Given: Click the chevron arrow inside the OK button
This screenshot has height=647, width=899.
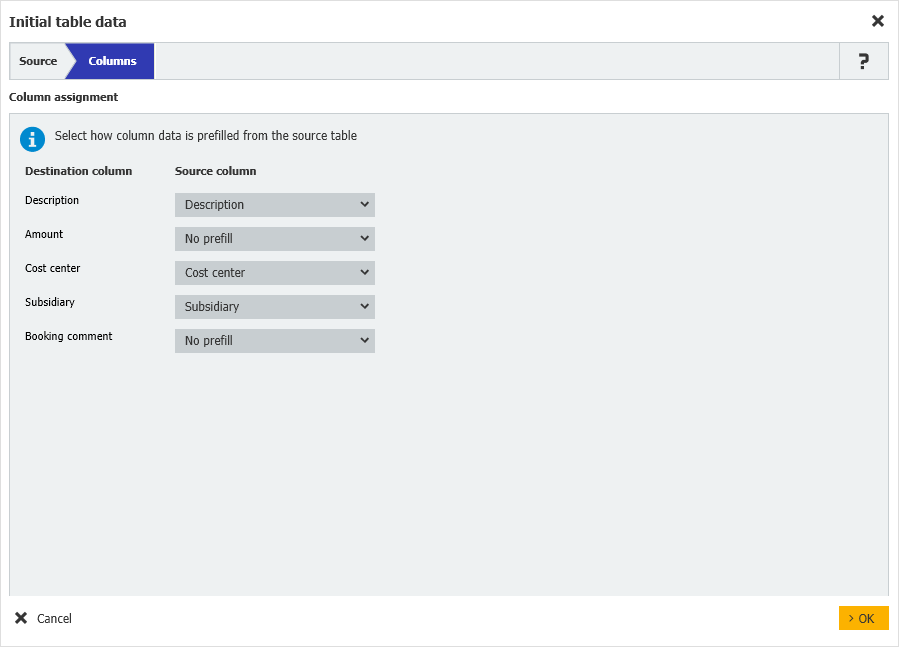Looking at the screenshot, I should tap(852, 618).
